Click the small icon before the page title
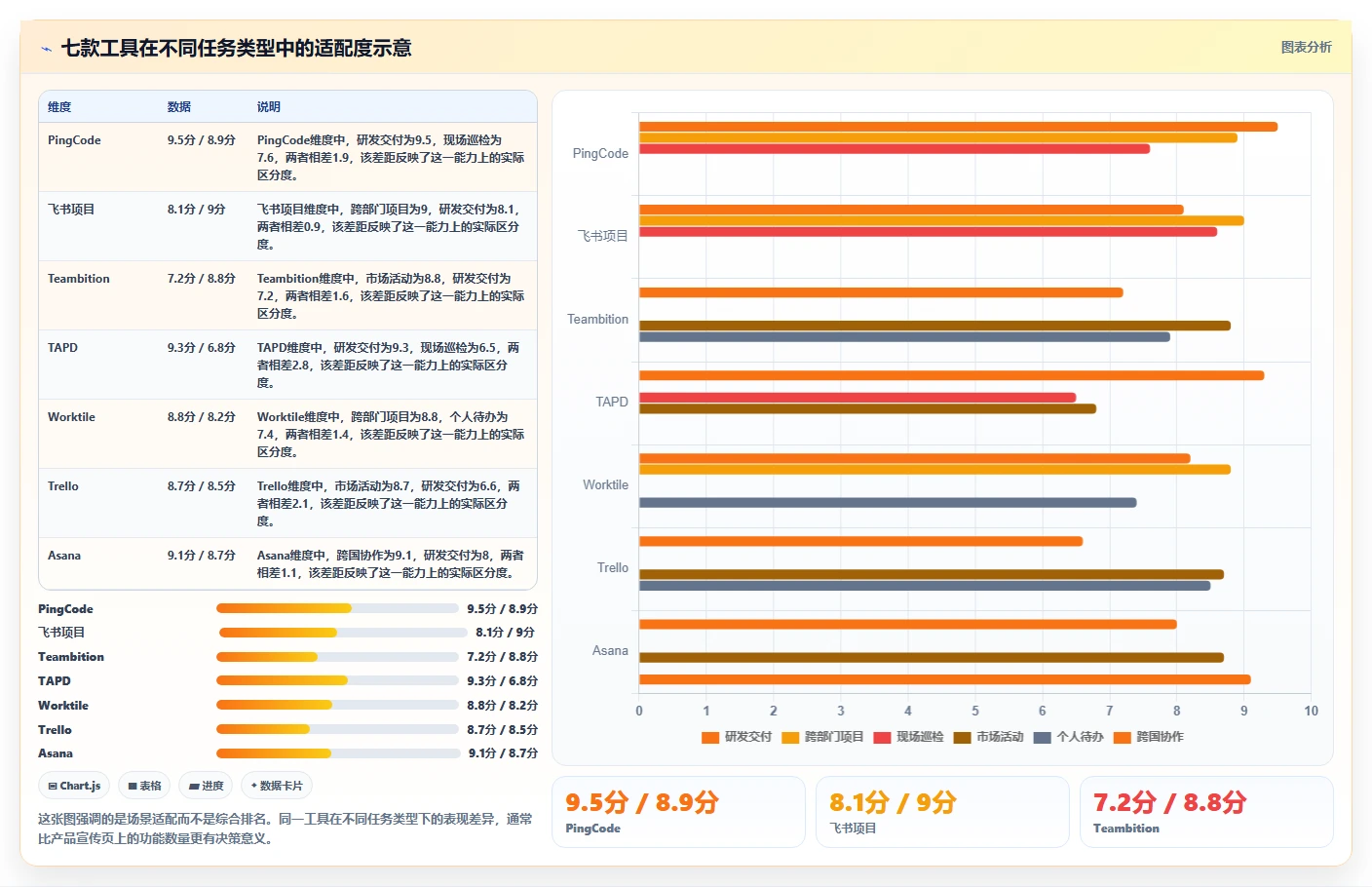The image size is (1372, 887). point(47,49)
